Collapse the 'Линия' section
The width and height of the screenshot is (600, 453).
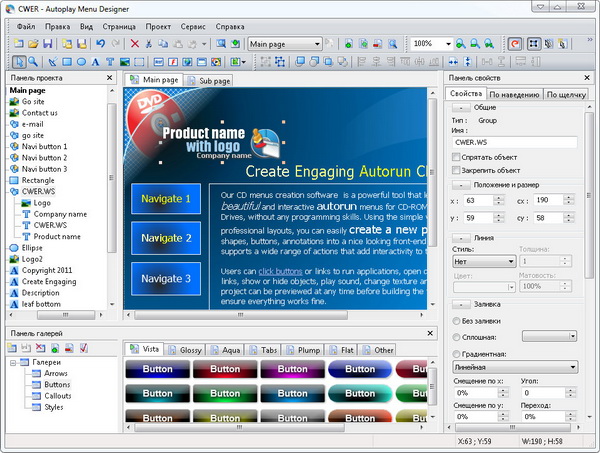point(461,238)
